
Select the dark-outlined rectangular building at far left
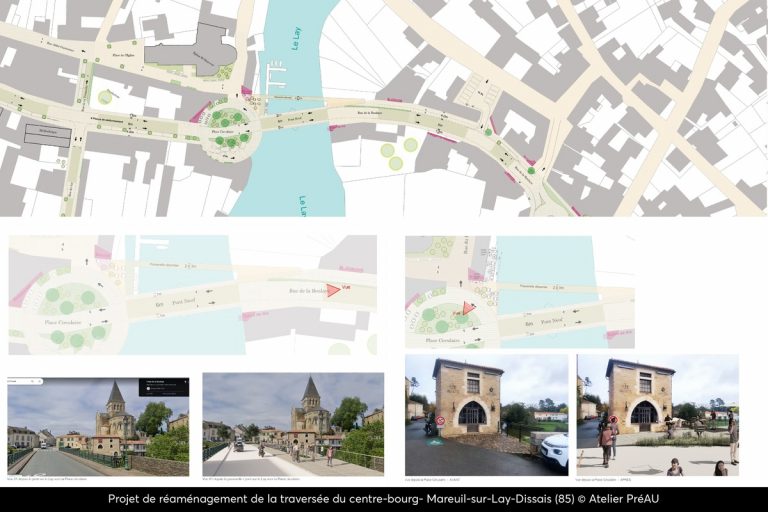coord(47,135)
